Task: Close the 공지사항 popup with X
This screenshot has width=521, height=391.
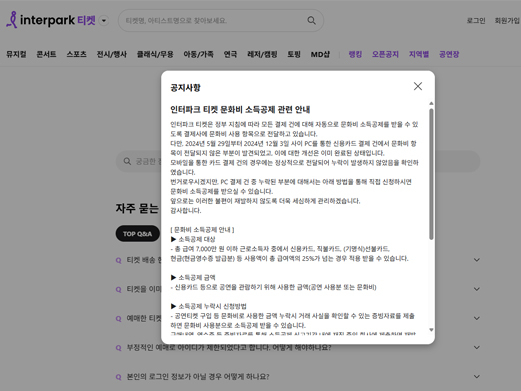Action: (x=418, y=86)
